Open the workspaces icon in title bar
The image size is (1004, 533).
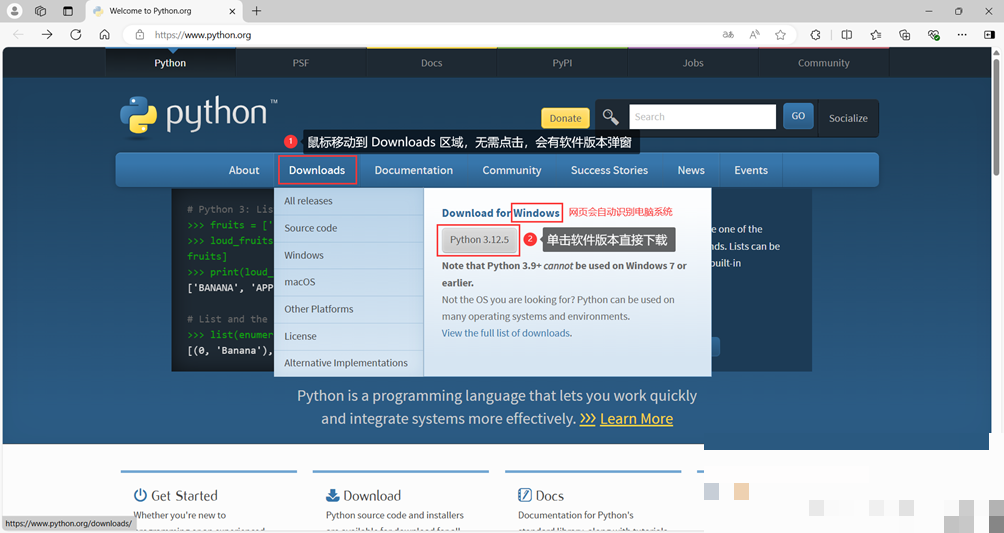click(40, 11)
